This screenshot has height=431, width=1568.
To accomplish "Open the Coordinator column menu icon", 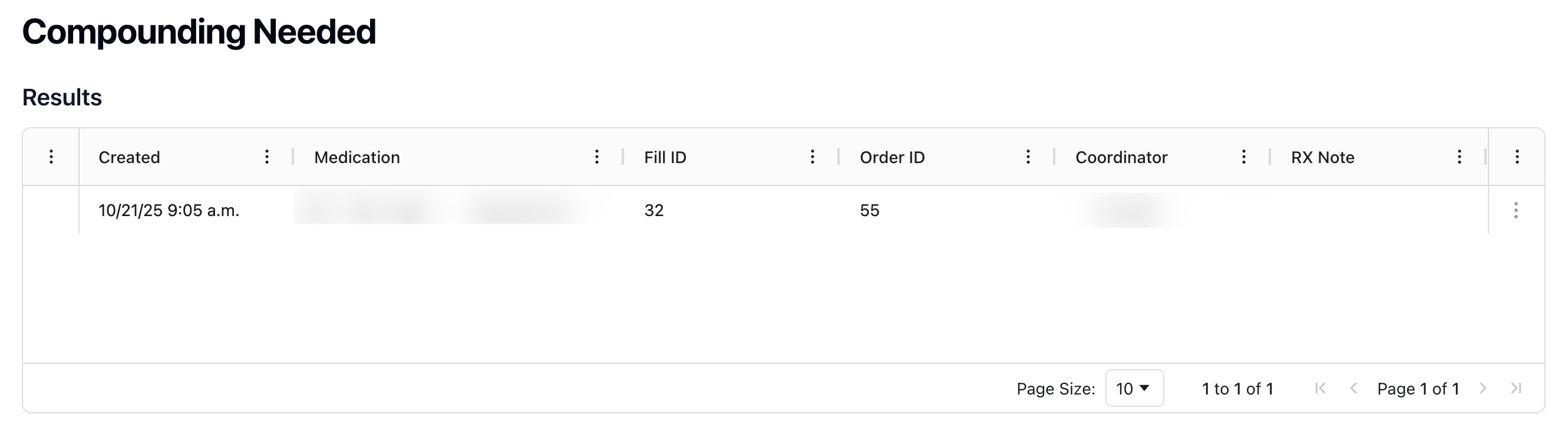I will (x=1243, y=157).
